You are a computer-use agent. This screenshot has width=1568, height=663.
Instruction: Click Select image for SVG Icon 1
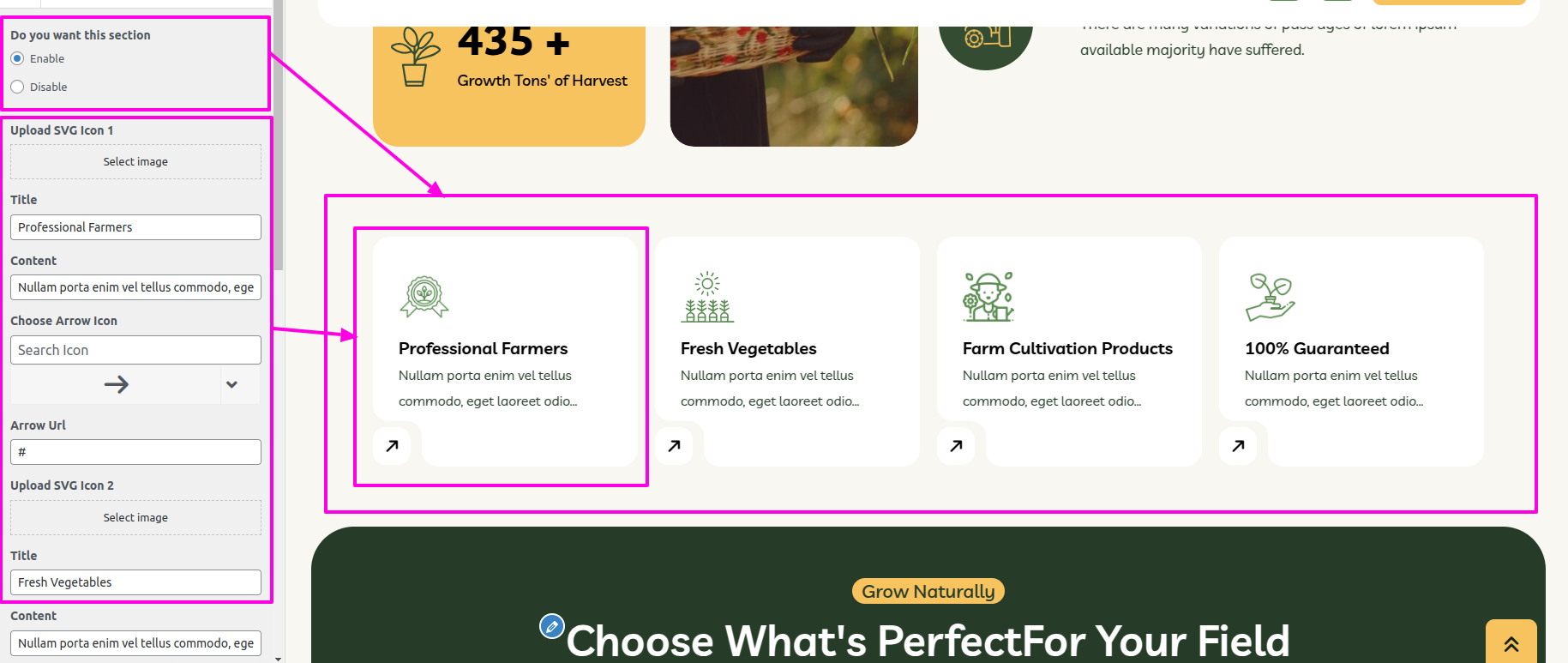(135, 161)
